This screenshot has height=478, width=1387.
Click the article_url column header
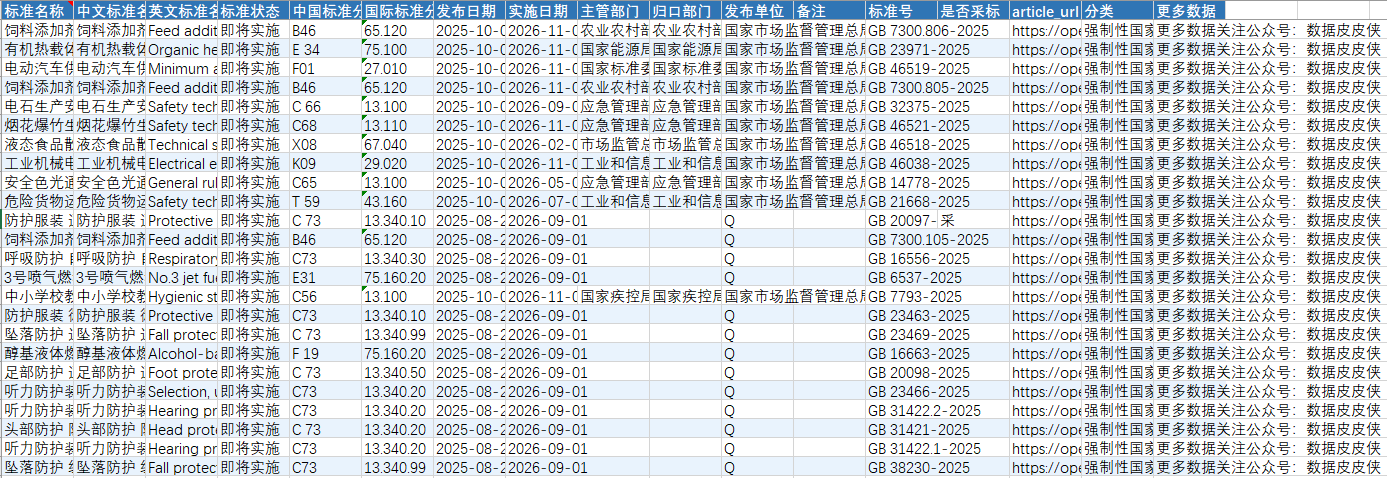click(1045, 11)
